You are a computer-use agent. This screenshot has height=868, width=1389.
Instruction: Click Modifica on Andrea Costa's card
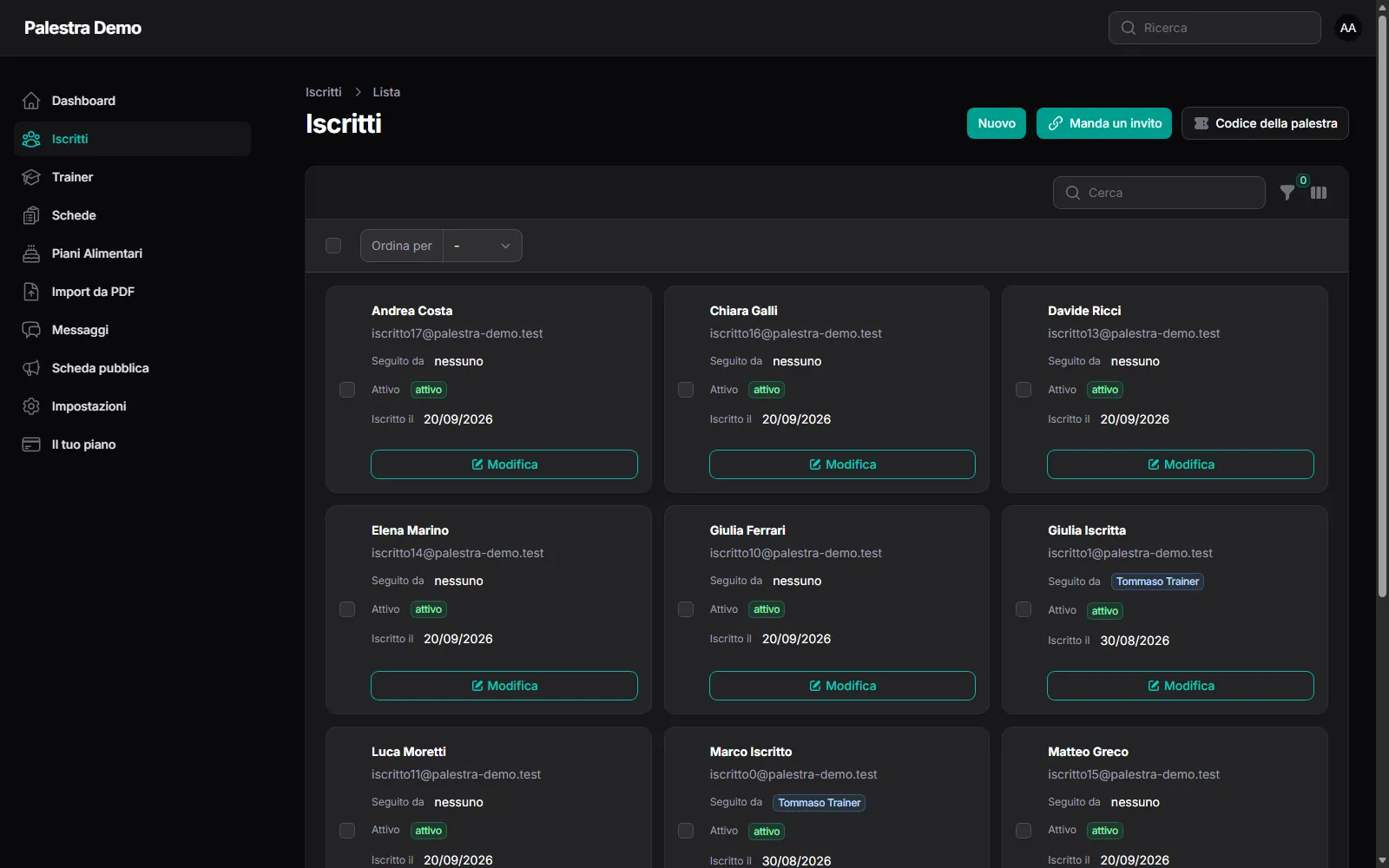point(504,464)
